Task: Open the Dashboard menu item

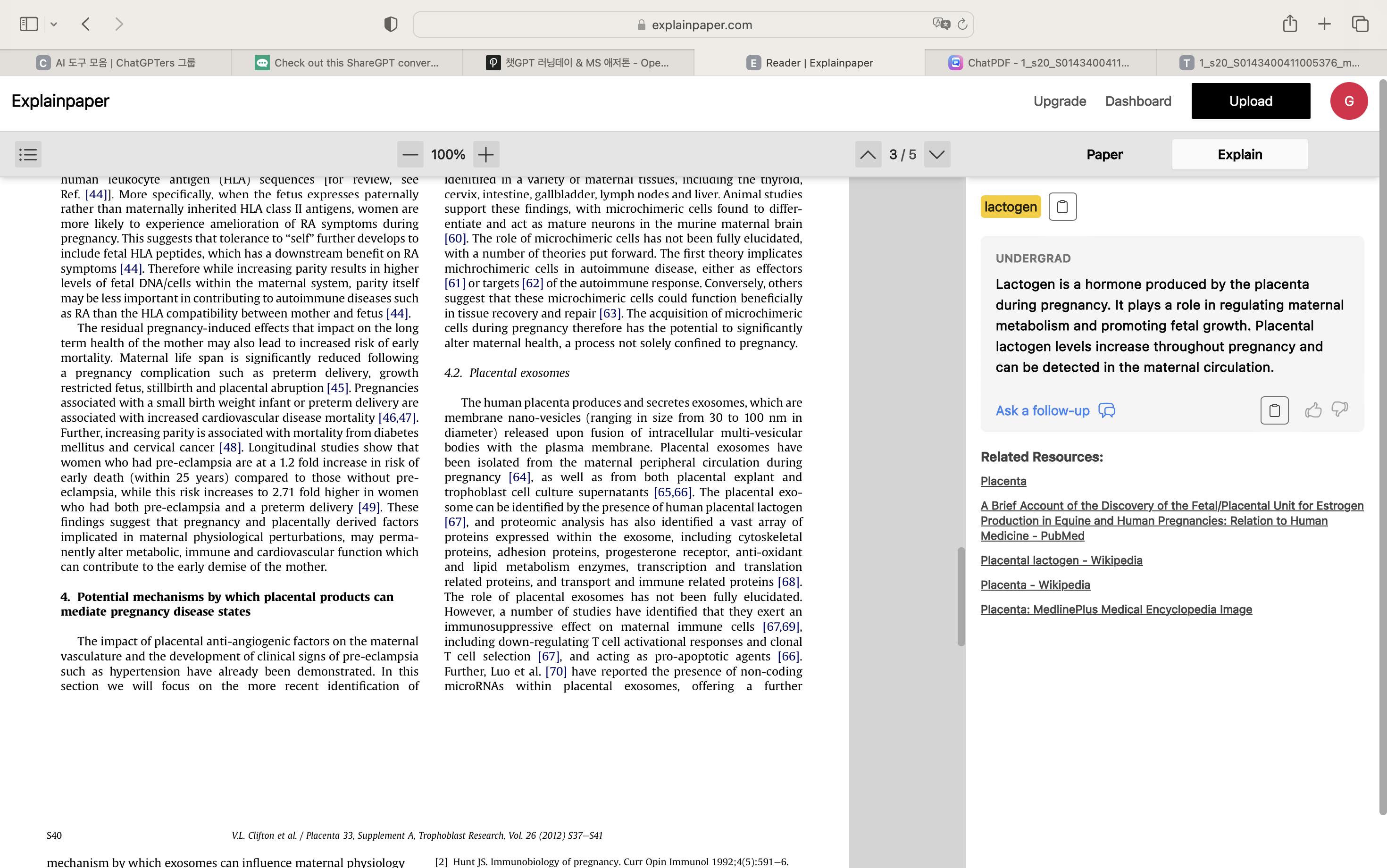Action: (1138, 101)
